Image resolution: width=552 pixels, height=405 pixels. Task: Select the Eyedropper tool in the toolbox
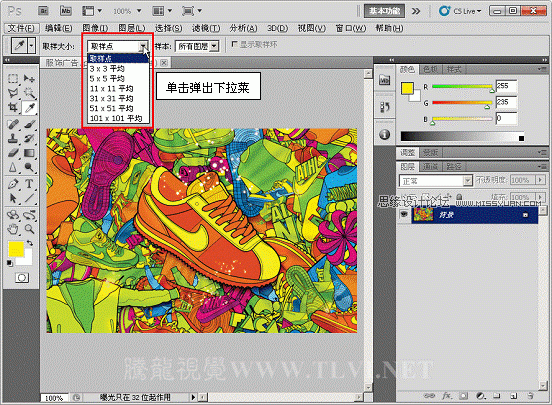pos(29,107)
